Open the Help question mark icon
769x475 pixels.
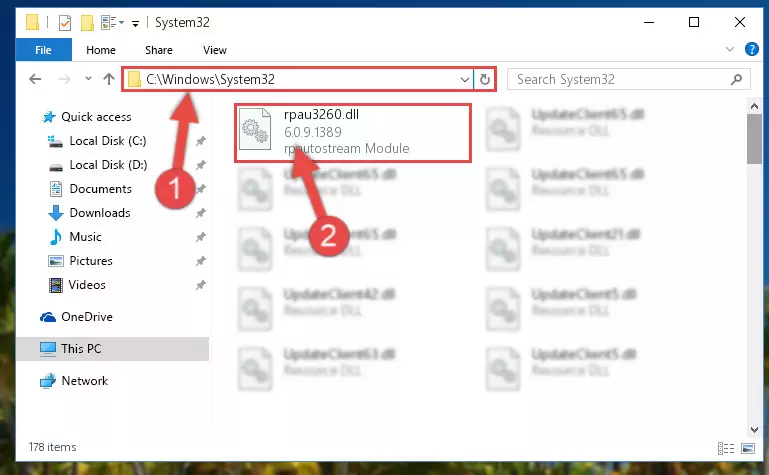coord(751,50)
